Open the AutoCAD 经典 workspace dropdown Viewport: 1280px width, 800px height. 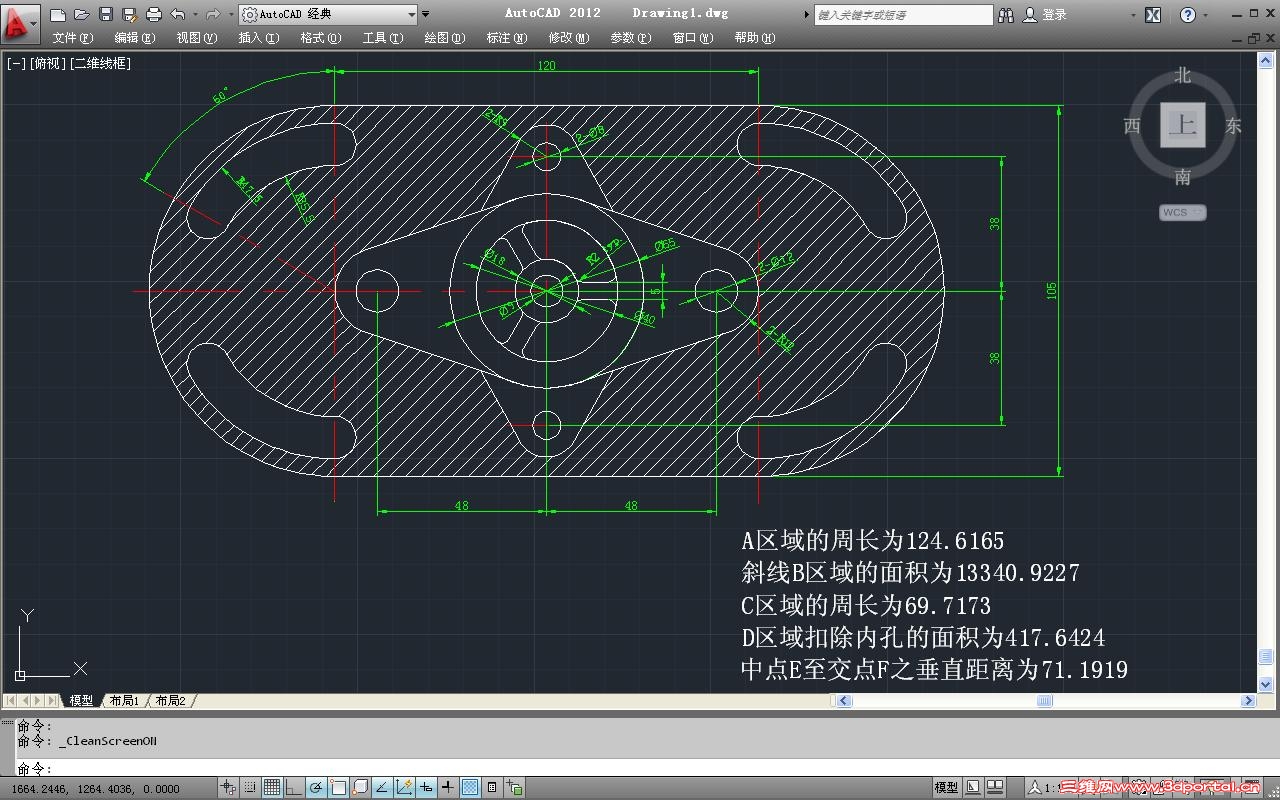[x=328, y=14]
